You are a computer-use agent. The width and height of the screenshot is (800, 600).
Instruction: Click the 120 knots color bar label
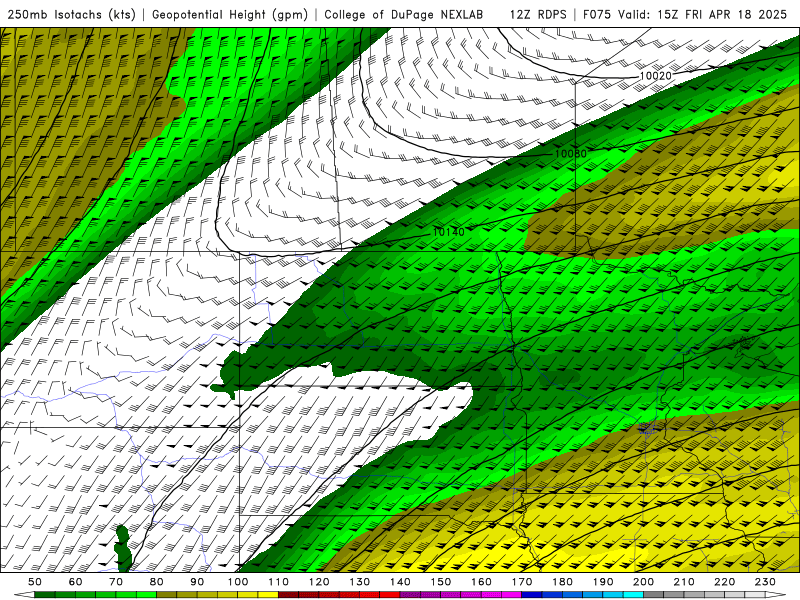point(319,582)
